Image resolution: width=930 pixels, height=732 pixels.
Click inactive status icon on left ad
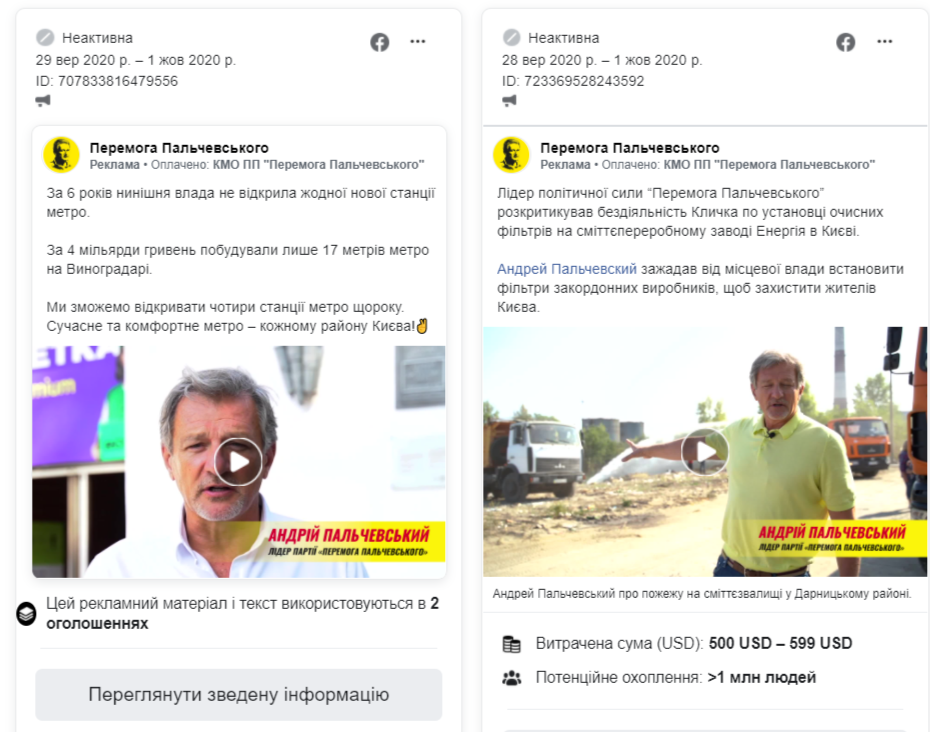(x=45, y=38)
